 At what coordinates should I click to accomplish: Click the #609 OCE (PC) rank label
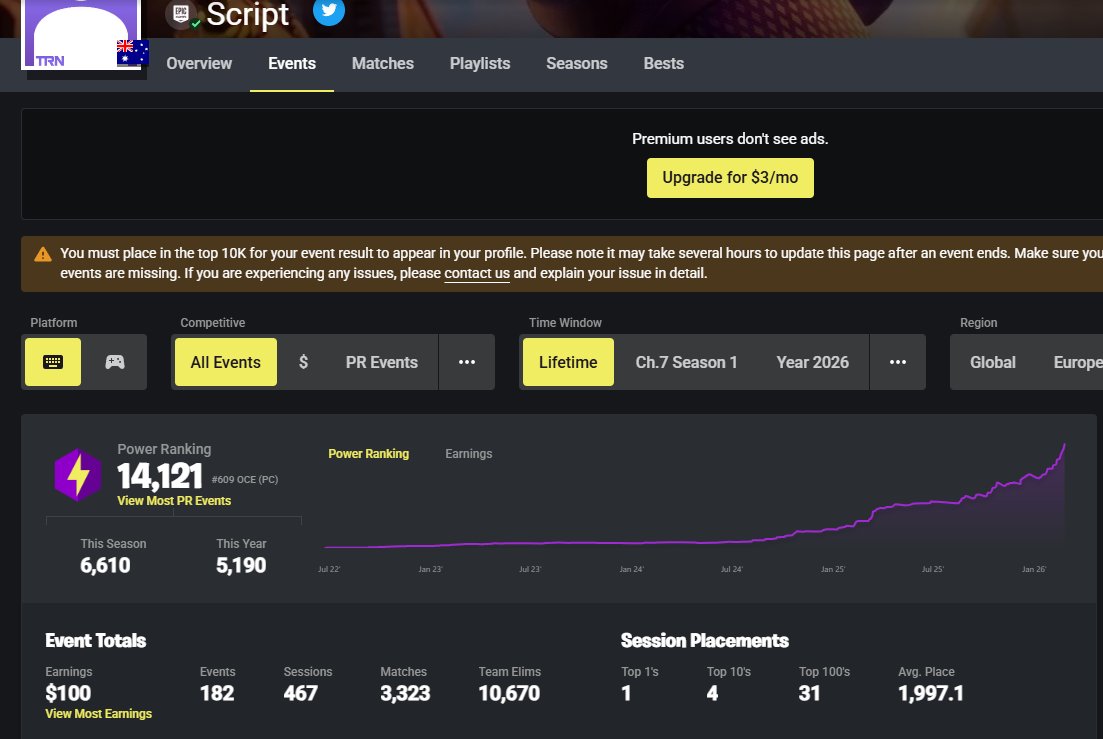tap(245, 480)
